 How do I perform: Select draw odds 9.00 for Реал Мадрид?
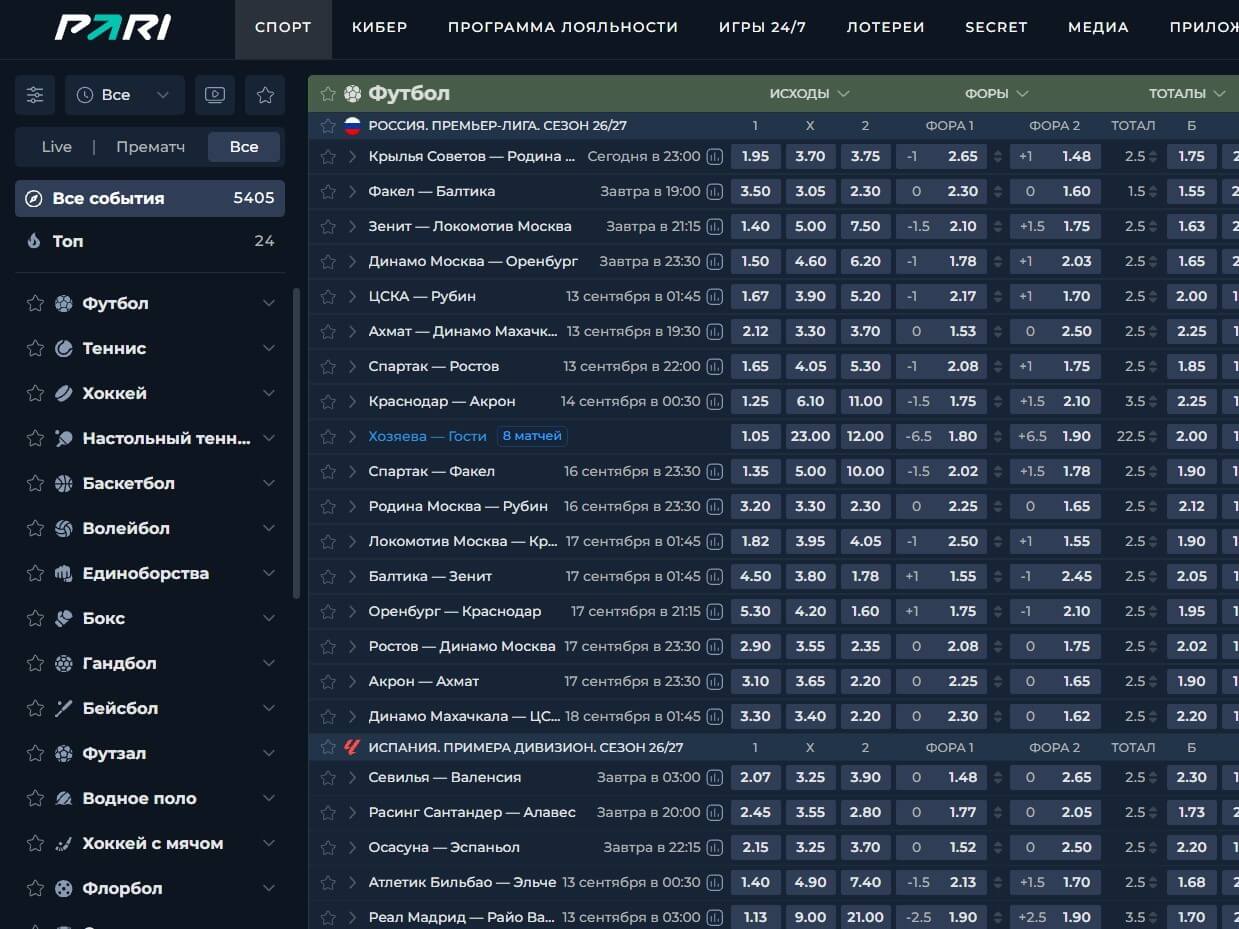(810, 917)
